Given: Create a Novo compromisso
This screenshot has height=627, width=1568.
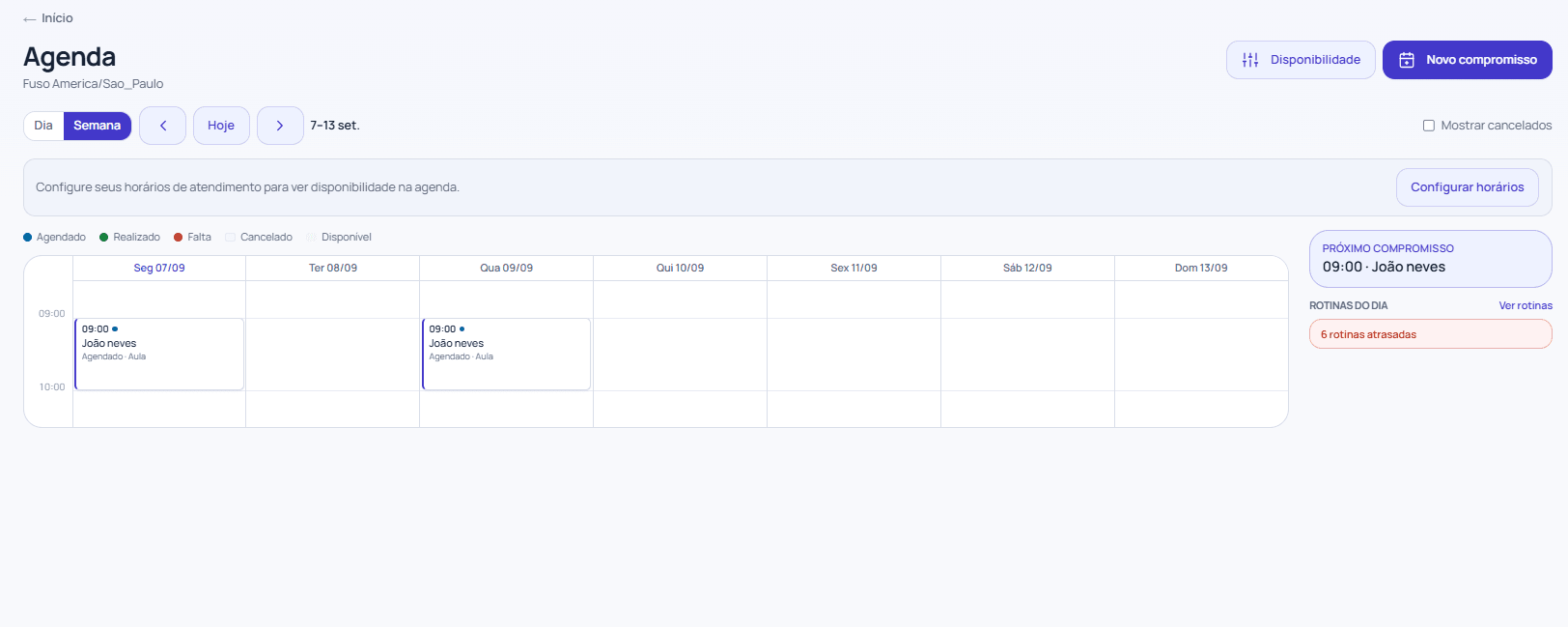Looking at the screenshot, I should pyautogui.click(x=1468, y=60).
